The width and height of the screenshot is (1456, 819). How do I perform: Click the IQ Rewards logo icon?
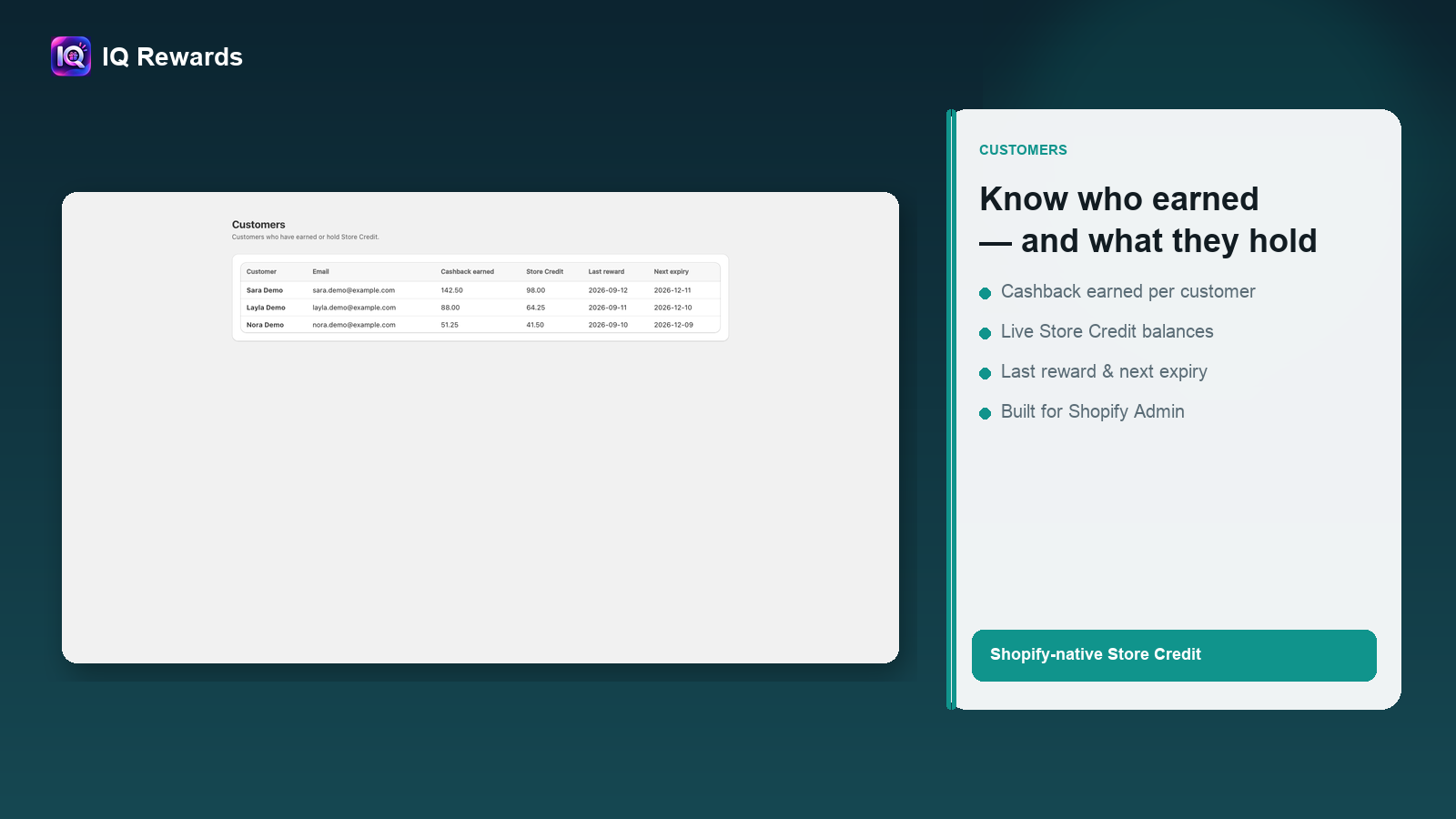(71, 56)
